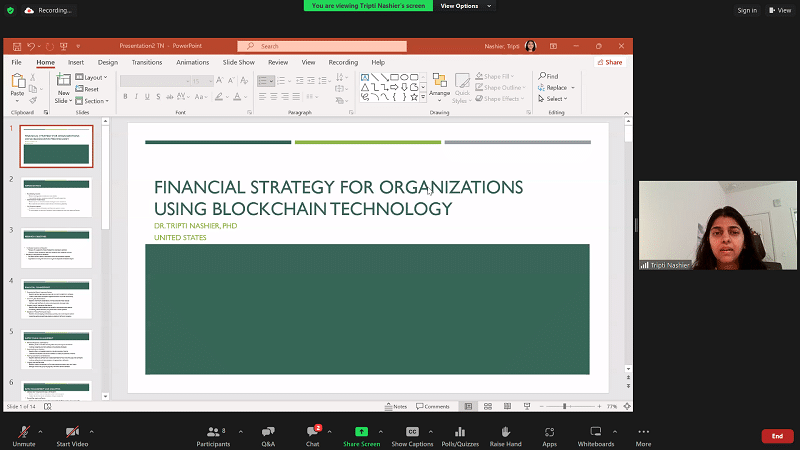Click the Whiteboards icon
Image resolution: width=800 pixels, height=450 pixels.
pos(596,431)
